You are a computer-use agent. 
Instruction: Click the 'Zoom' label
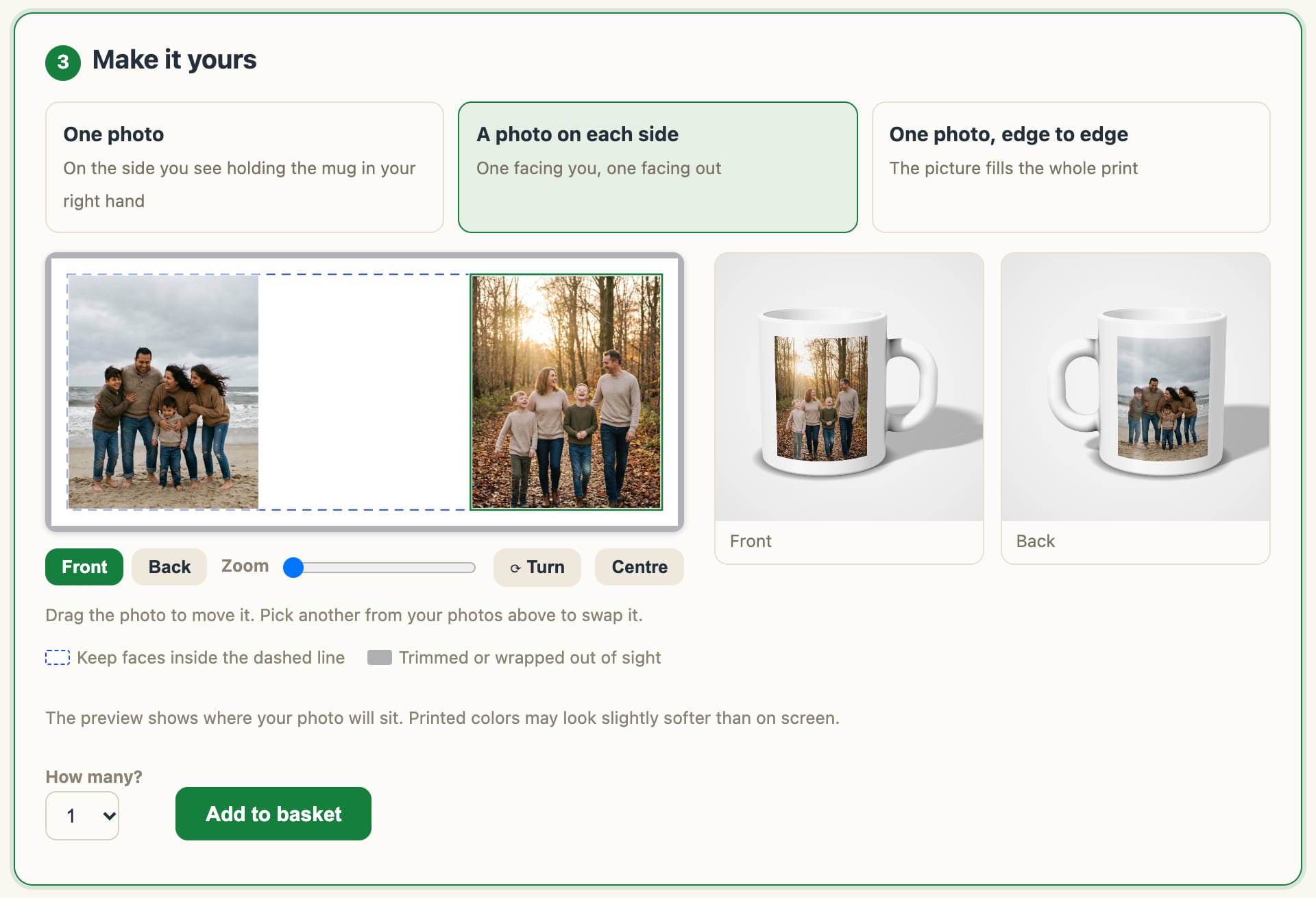point(245,566)
